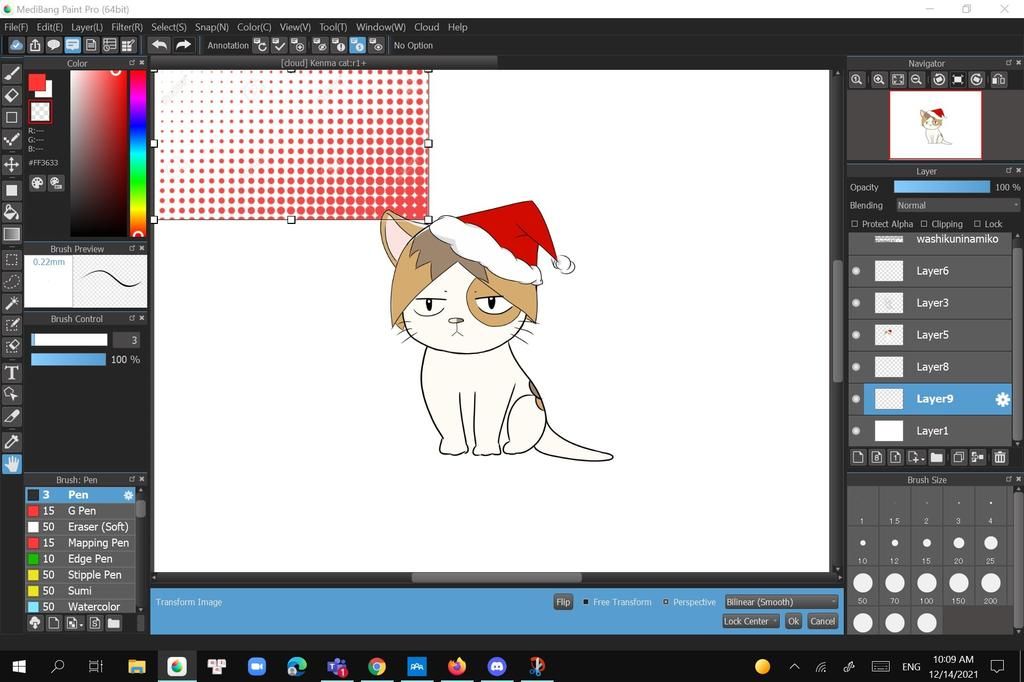Hide Layer1 using its visibility dot
The width and height of the screenshot is (1024, 682).
(x=856, y=431)
